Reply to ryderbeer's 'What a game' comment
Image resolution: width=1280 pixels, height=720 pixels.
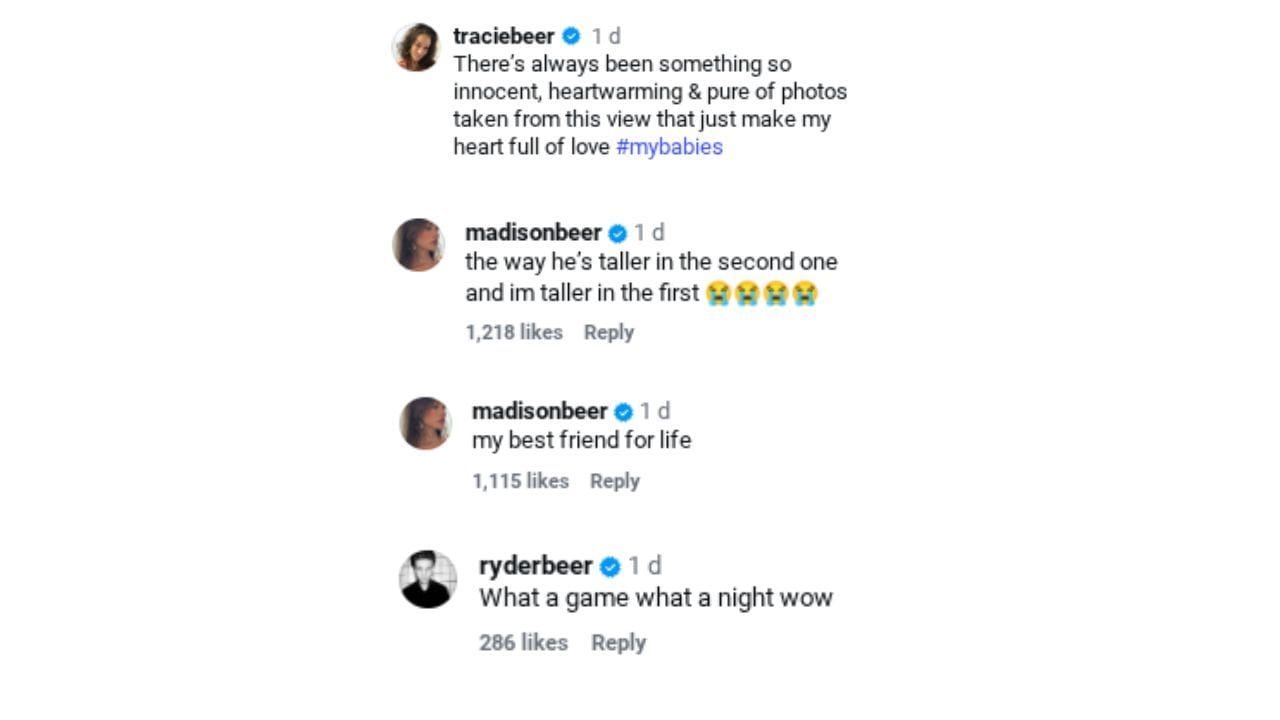click(618, 643)
